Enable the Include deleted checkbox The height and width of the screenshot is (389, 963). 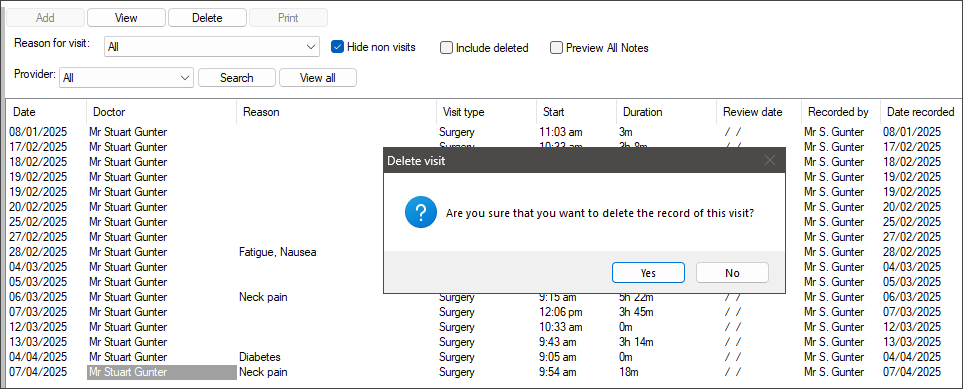point(446,47)
